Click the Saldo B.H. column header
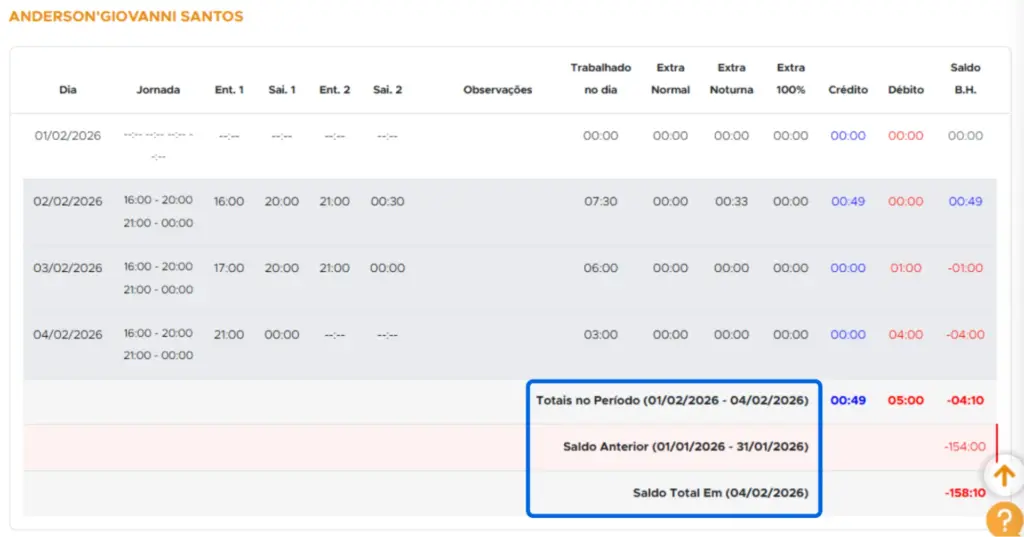Viewport: 1024px width, 537px height. tap(965, 78)
